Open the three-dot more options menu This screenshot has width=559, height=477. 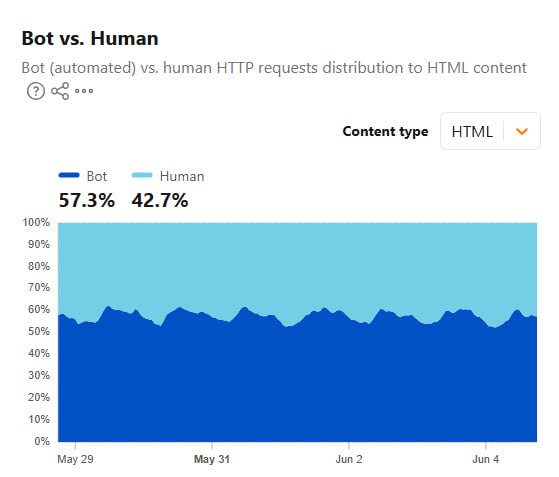click(x=84, y=91)
